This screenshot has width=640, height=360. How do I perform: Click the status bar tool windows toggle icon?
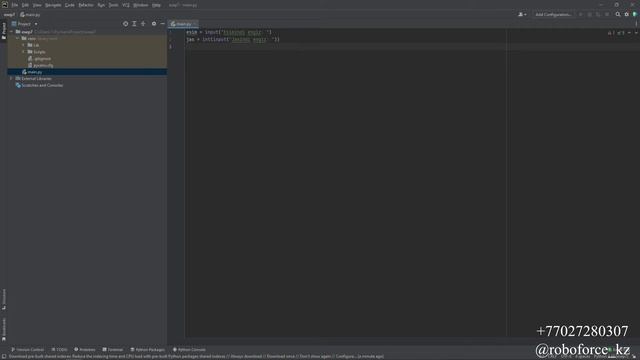4,357
